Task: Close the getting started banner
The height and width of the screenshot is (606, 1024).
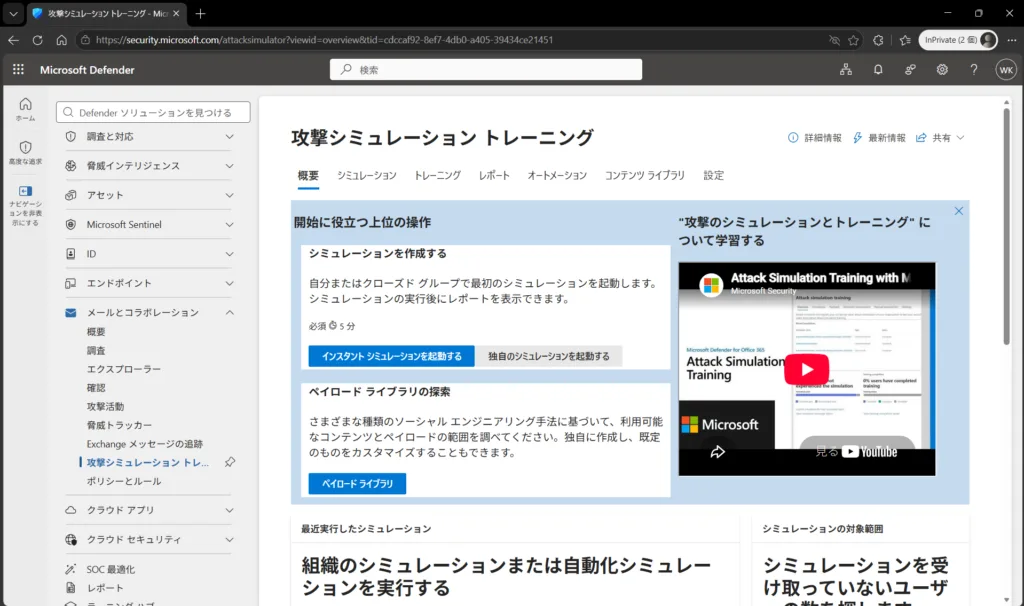Action: pos(958,211)
